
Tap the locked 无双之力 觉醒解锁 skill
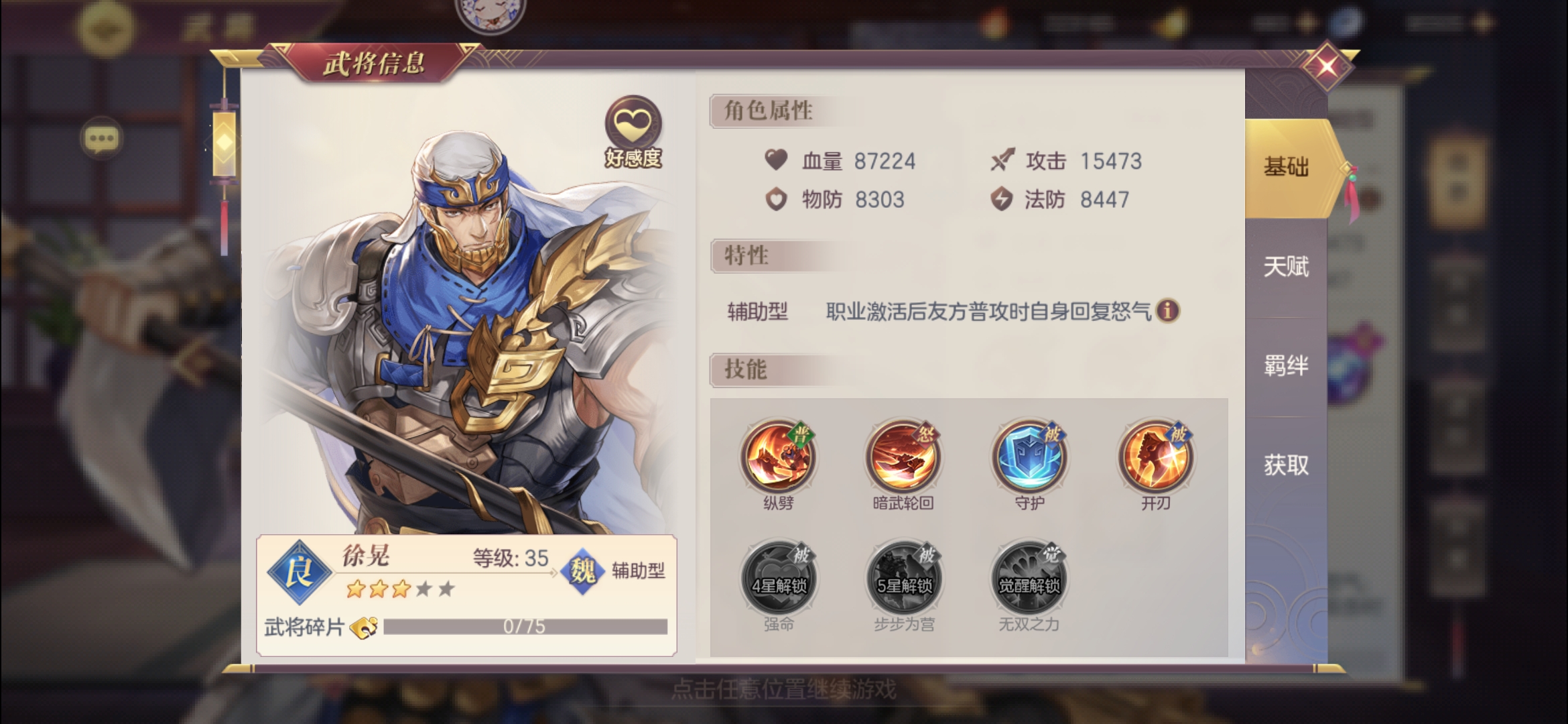point(1029,579)
